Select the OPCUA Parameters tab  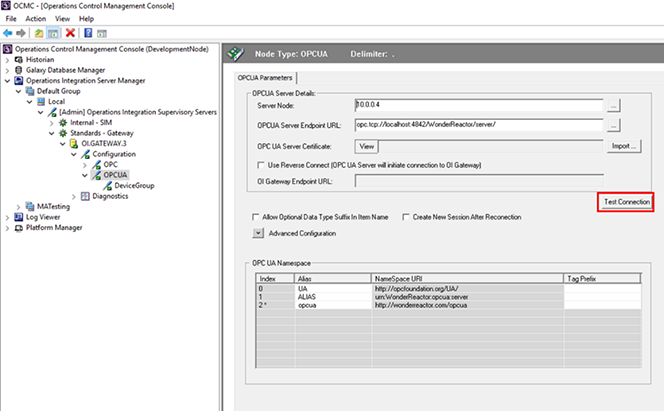(265, 78)
